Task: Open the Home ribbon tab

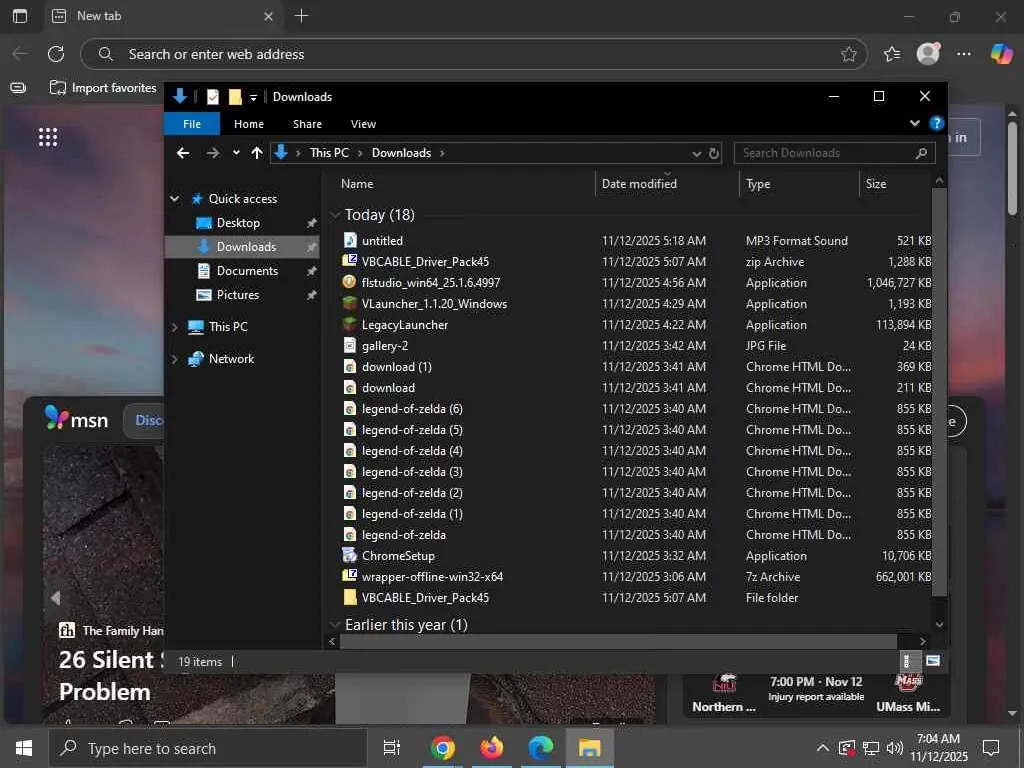Action: click(x=249, y=124)
